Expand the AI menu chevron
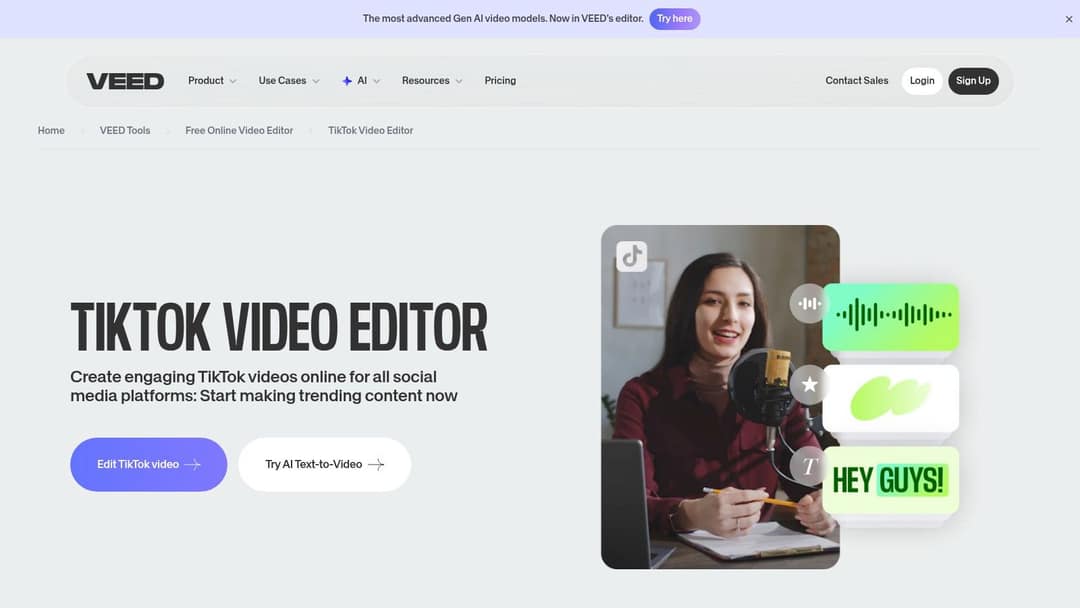Image resolution: width=1080 pixels, height=608 pixels. tap(376, 81)
